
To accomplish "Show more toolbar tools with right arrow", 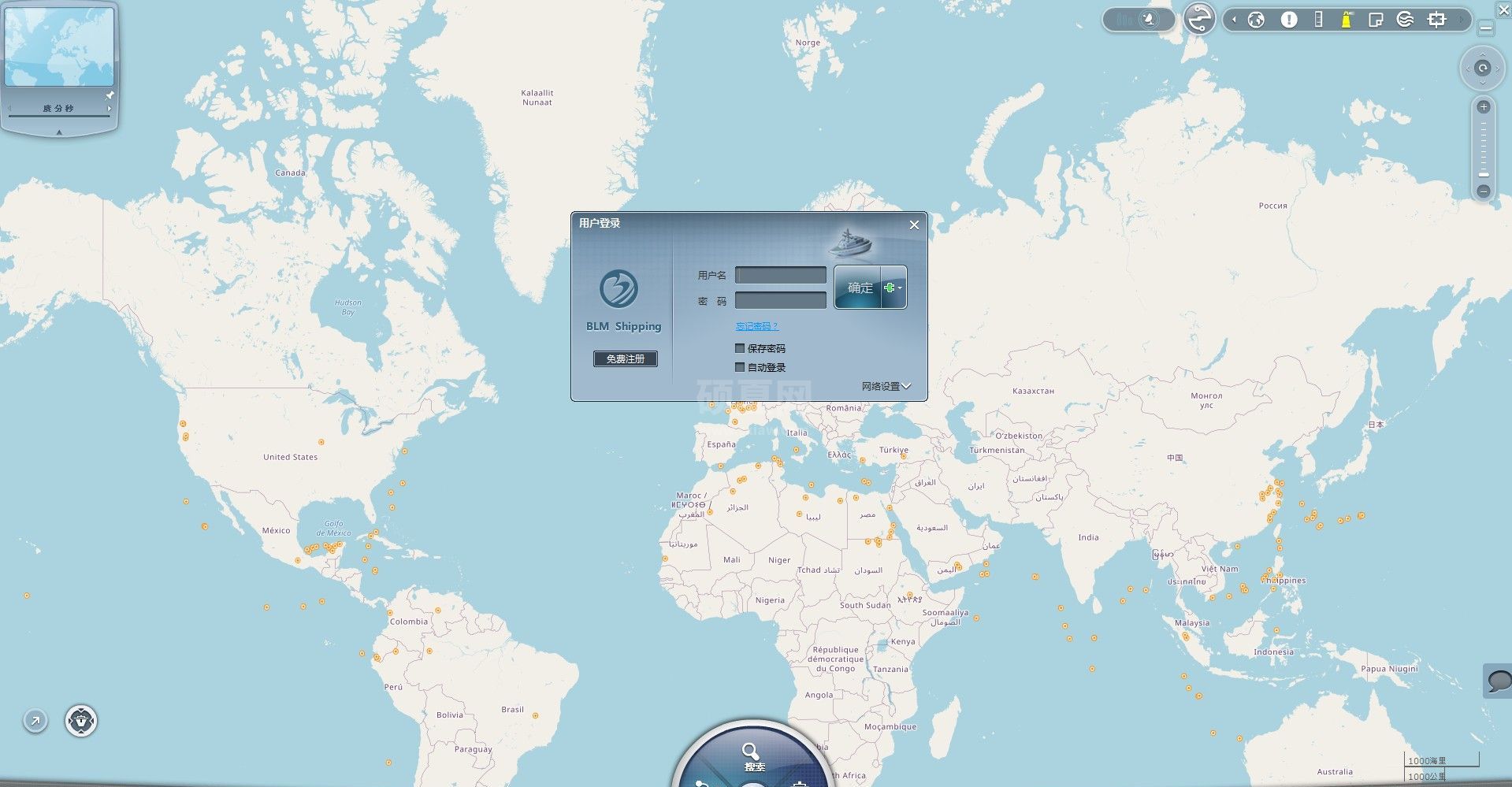I will pos(1461,20).
